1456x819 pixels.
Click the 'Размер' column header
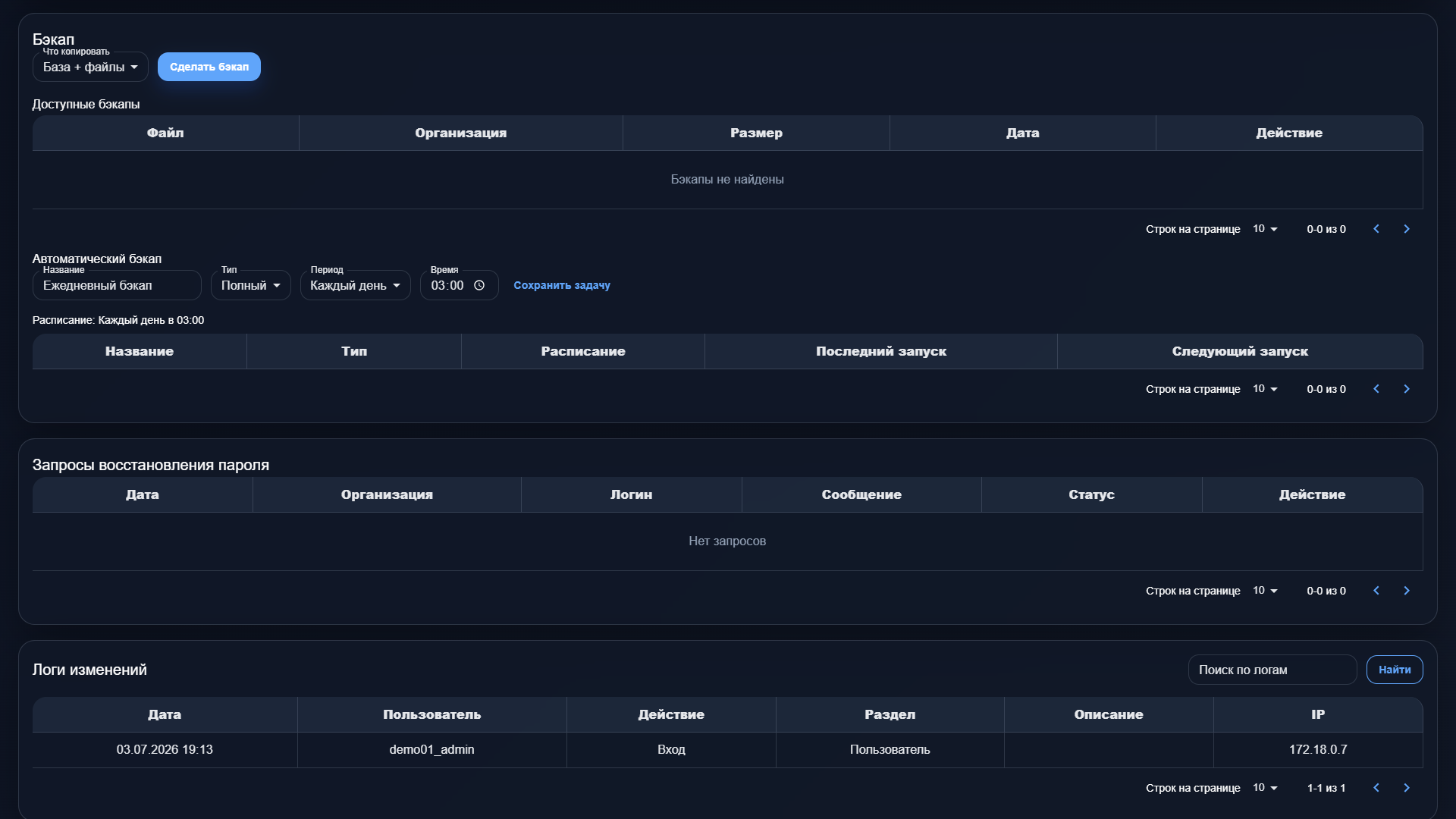click(756, 133)
